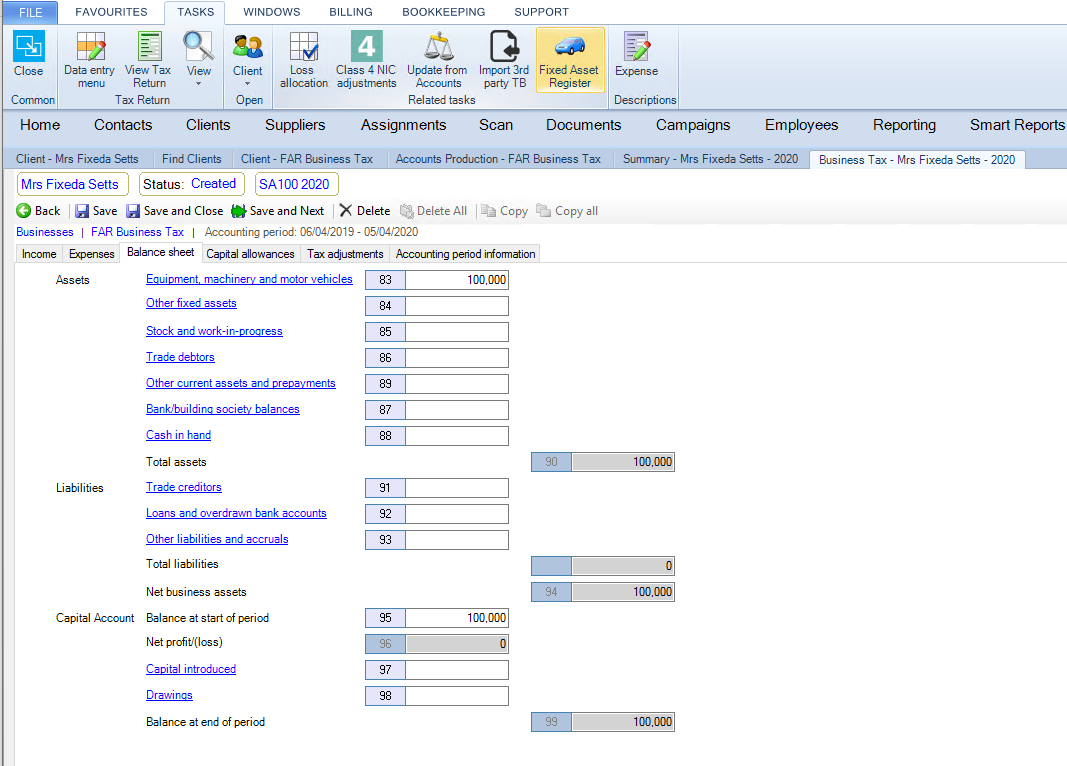Switch to the FAVOURITES ribbon tab
1067x766 pixels.
point(111,12)
